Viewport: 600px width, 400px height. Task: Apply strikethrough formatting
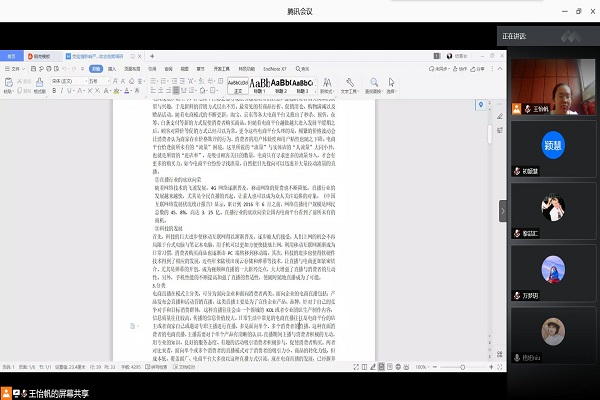point(80,91)
